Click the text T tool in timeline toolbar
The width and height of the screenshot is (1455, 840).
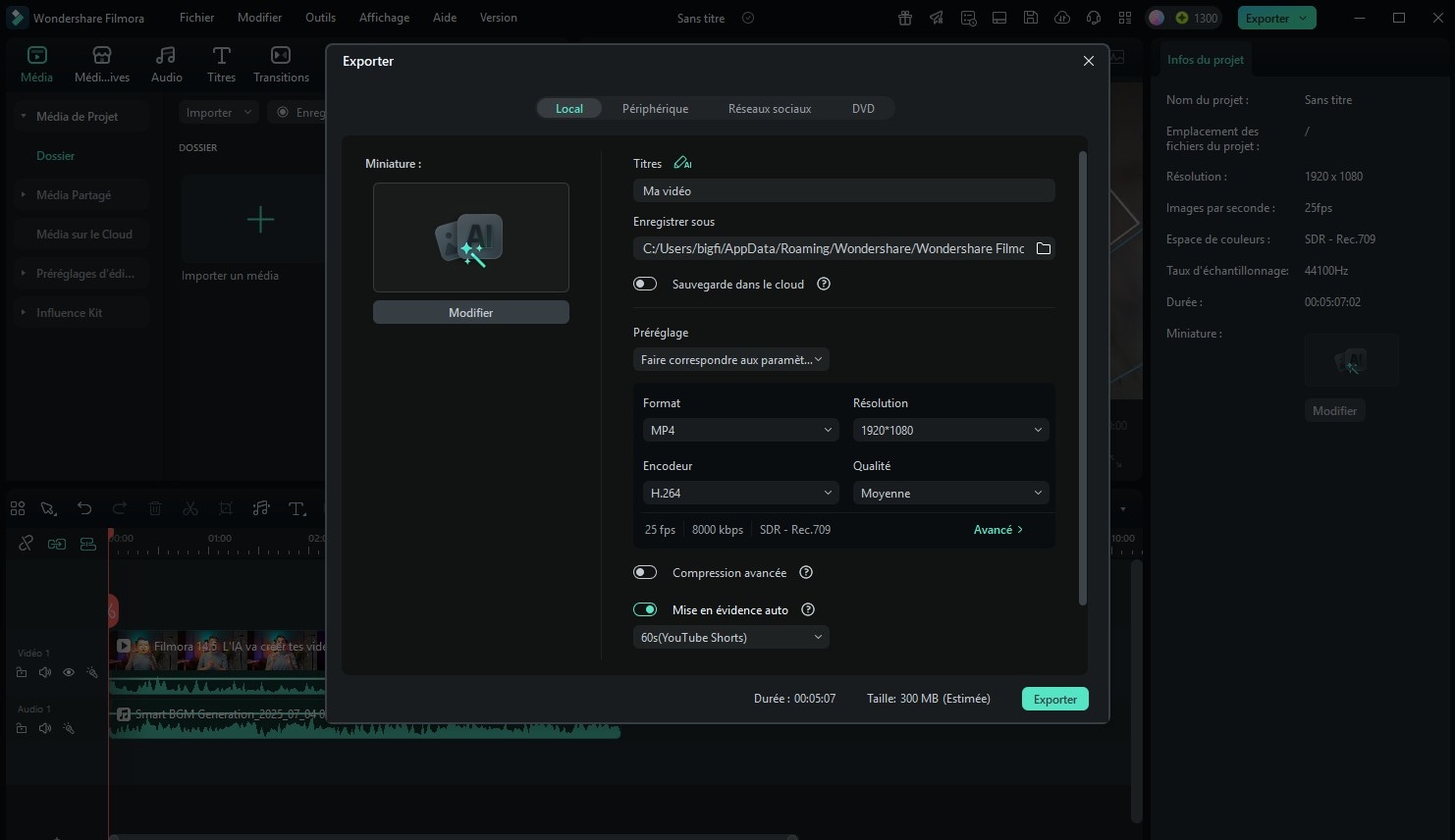[x=296, y=508]
